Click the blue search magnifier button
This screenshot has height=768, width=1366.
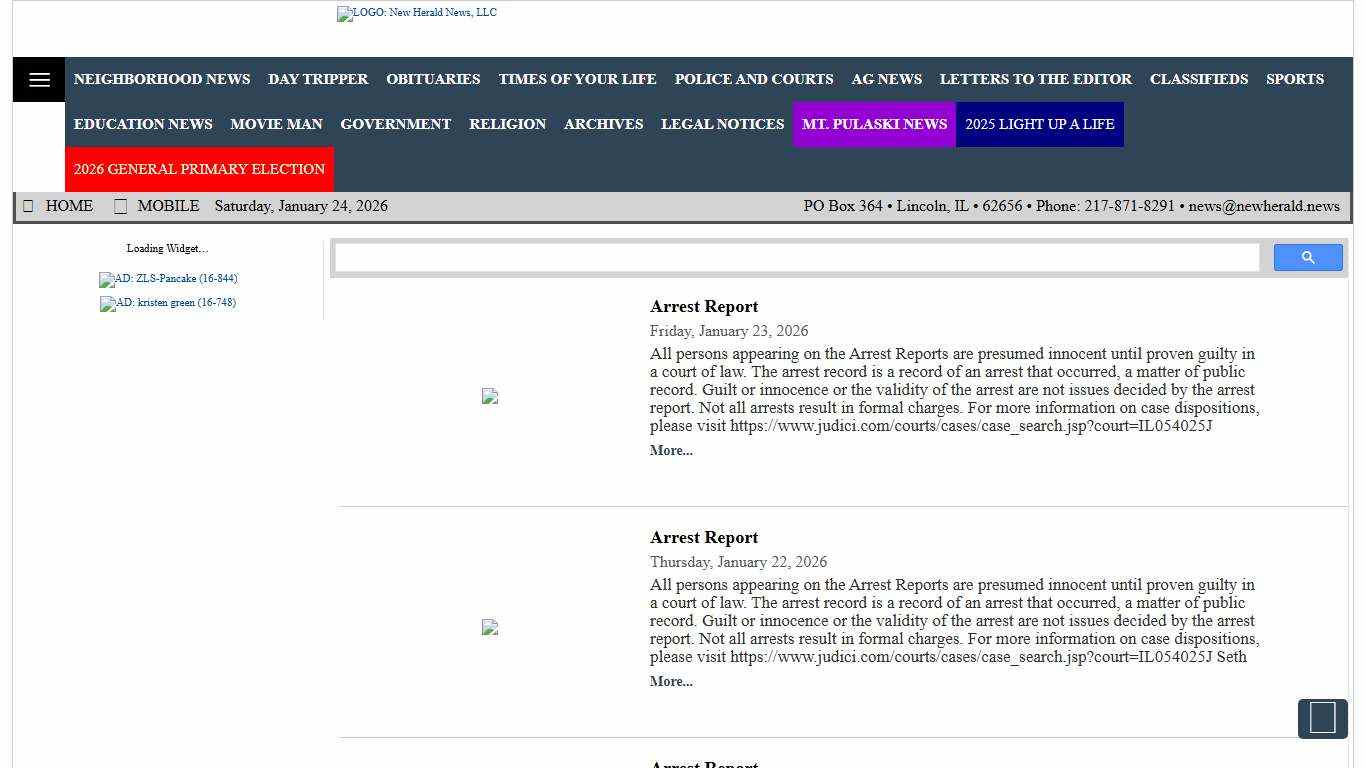[x=1307, y=258]
